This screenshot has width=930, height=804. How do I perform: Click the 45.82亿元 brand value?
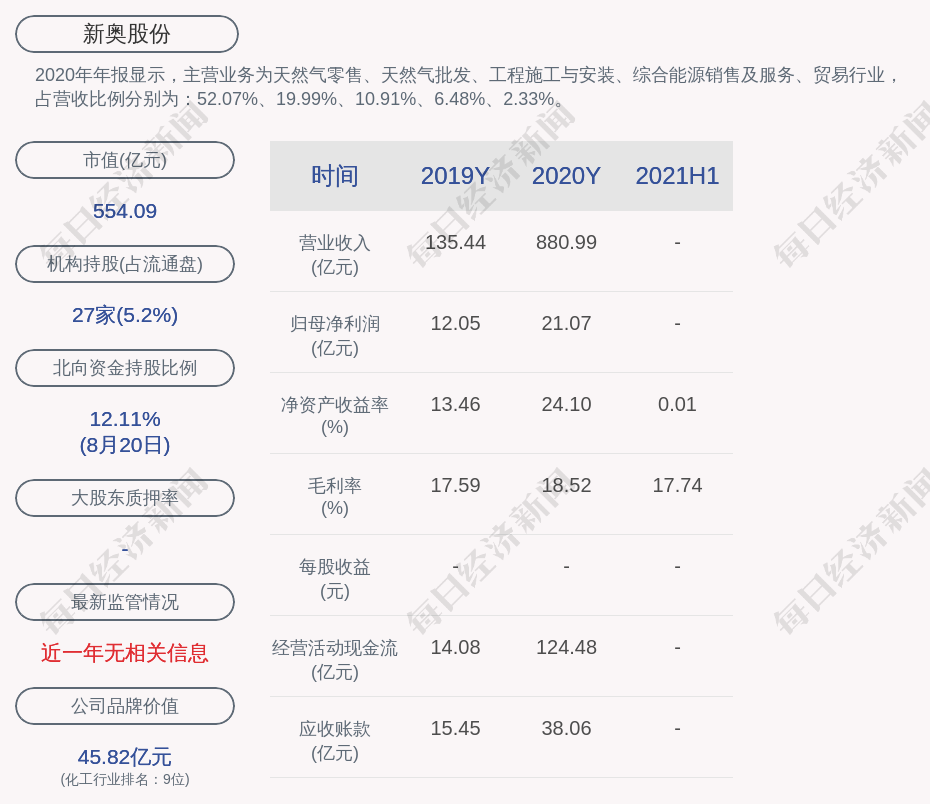pos(125,757)
